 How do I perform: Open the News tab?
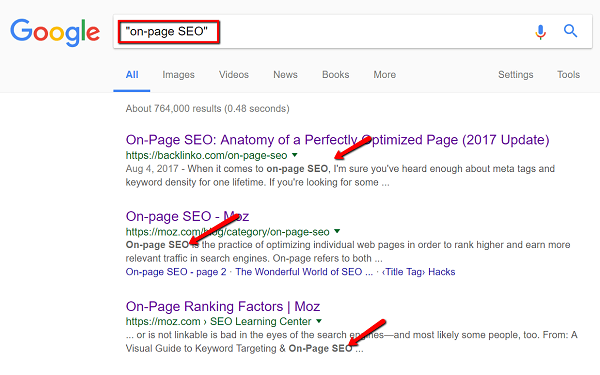coord(285,75)
